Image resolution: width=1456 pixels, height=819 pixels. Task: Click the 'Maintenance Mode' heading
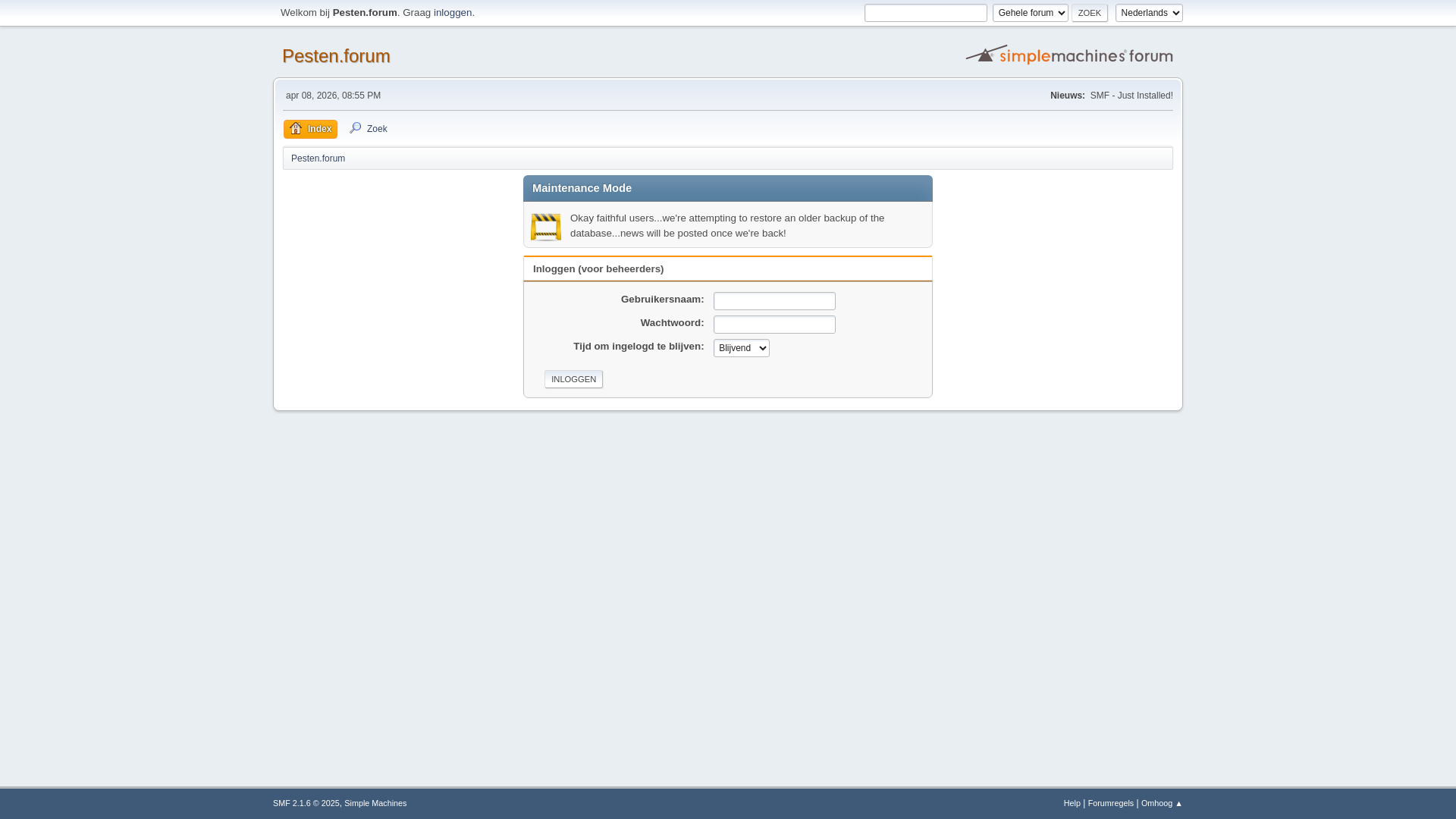[x=582, y=188]
